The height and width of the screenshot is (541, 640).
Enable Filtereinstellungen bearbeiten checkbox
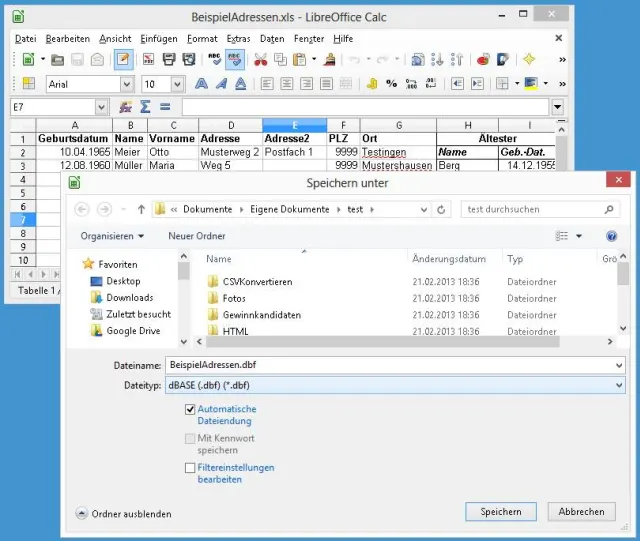190,468
